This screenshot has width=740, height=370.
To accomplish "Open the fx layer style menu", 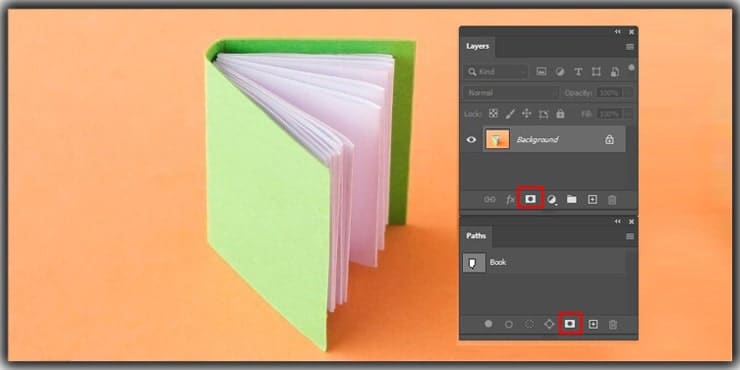I will click(510, 200).
